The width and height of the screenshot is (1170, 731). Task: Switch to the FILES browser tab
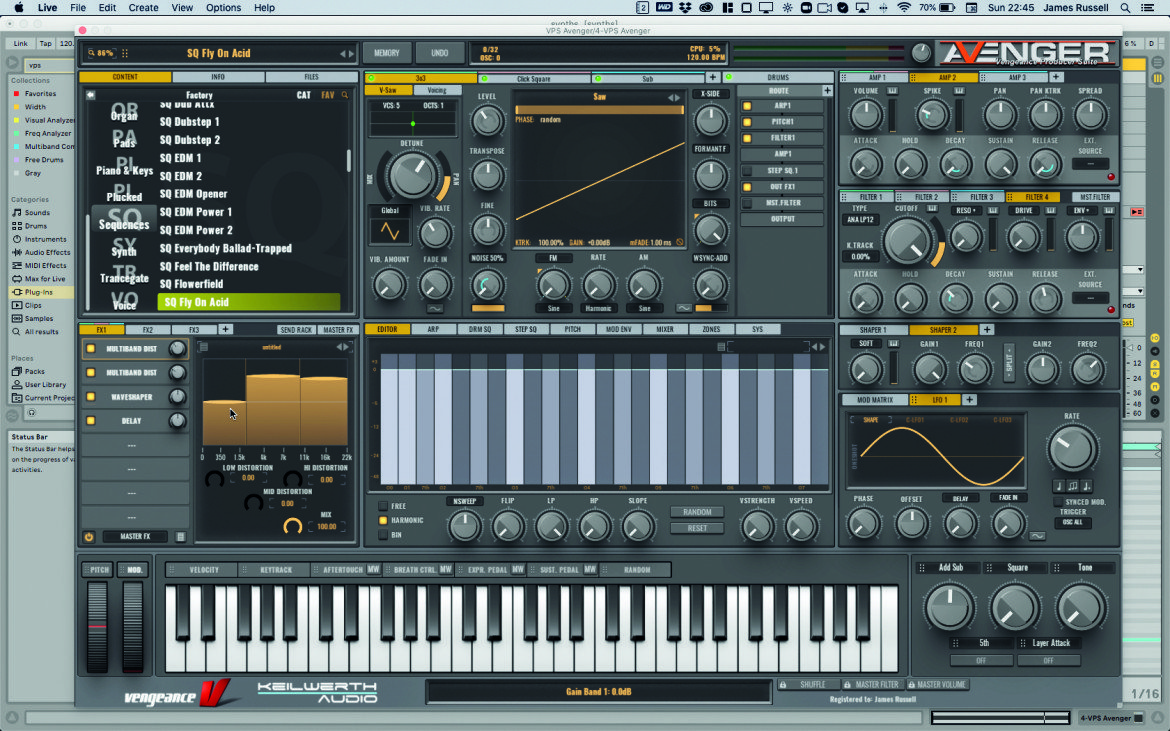point(311,77)
